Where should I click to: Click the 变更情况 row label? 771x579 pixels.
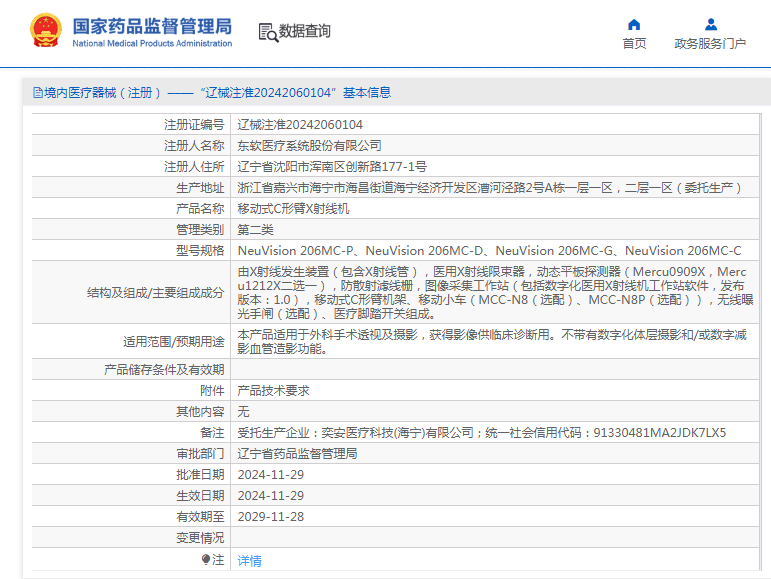click(200, 538)
